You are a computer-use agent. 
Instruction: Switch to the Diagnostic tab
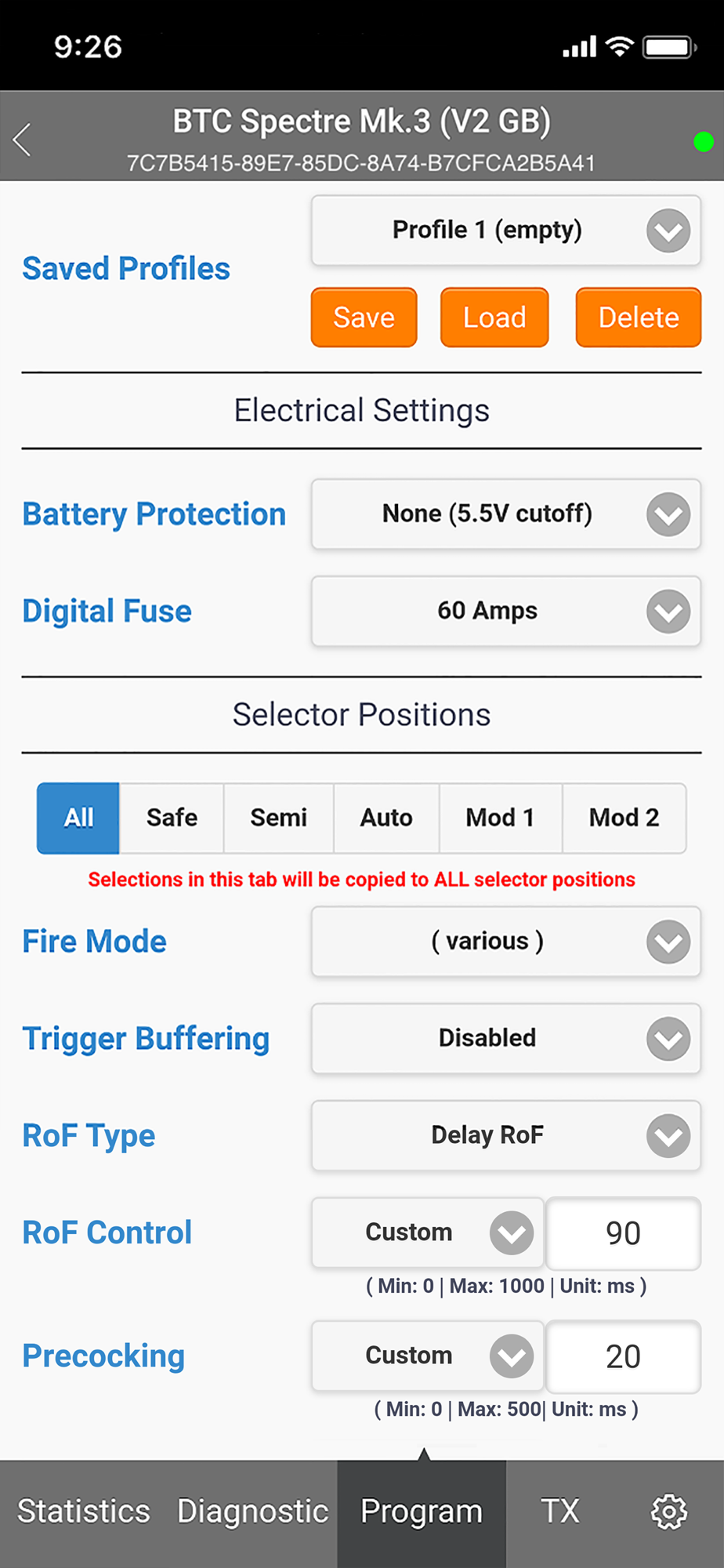(x=252, y=1512)
